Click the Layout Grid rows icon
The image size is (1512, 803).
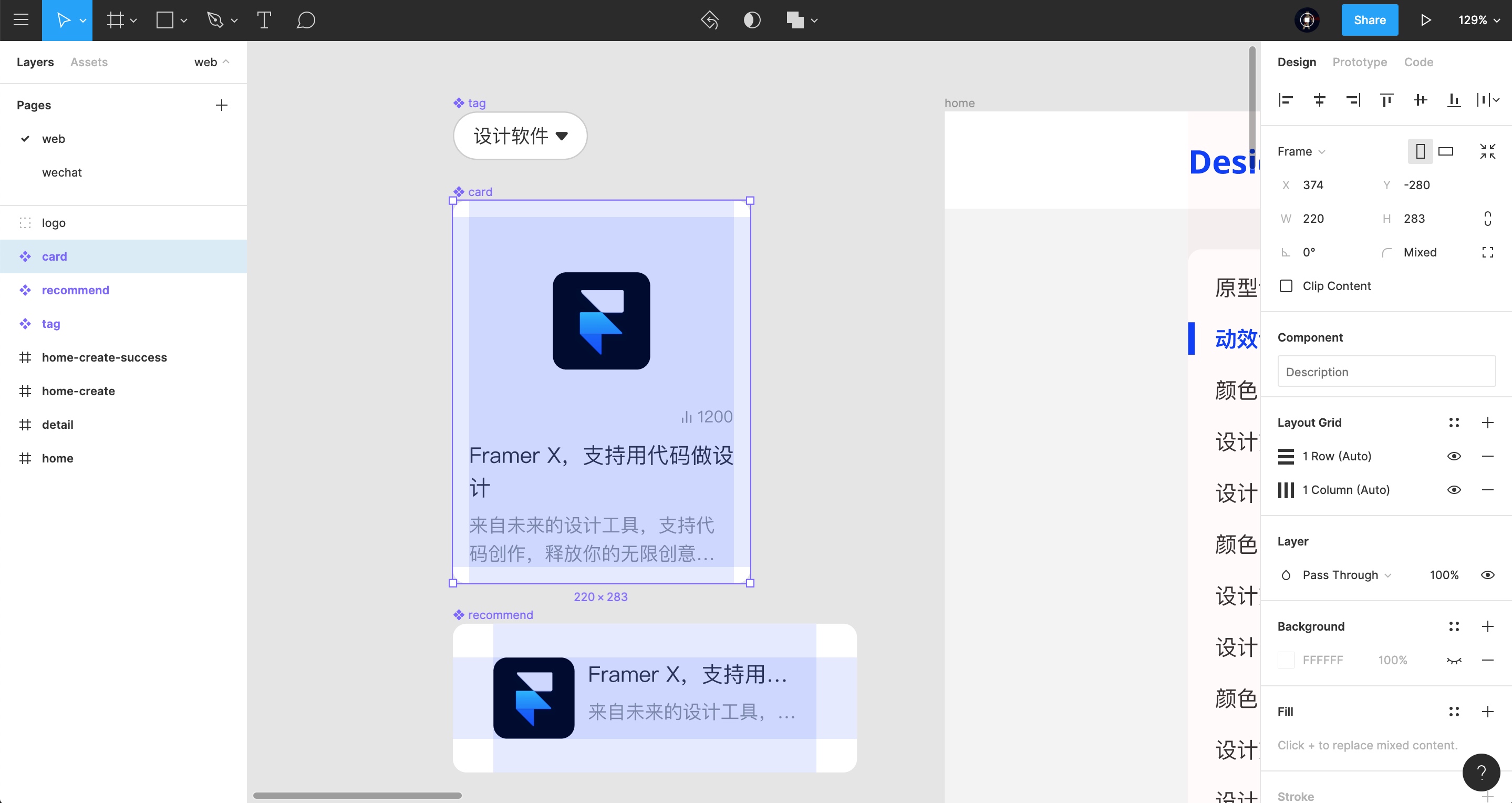pos(1287,456)
